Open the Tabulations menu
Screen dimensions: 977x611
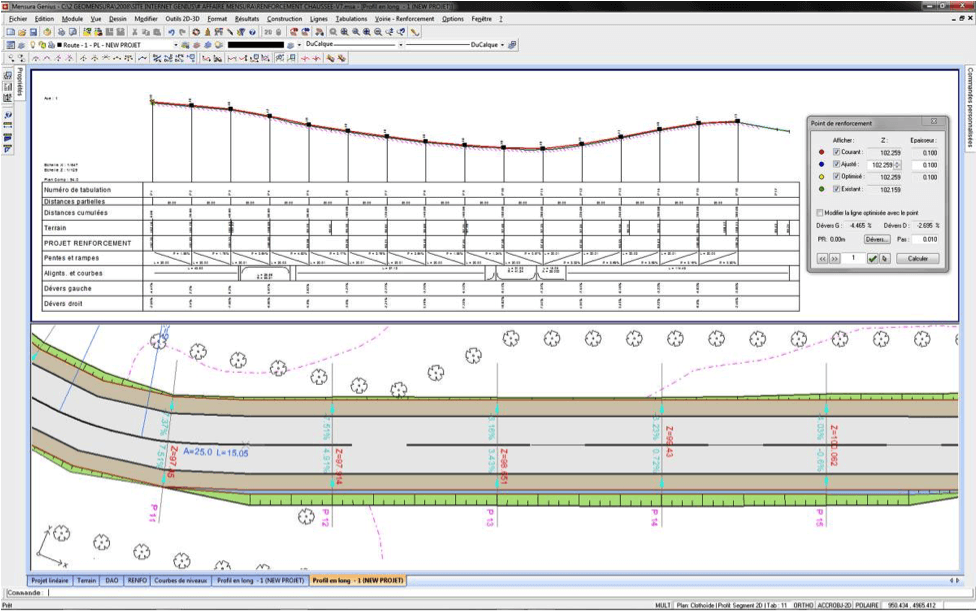tap(351, 18)
